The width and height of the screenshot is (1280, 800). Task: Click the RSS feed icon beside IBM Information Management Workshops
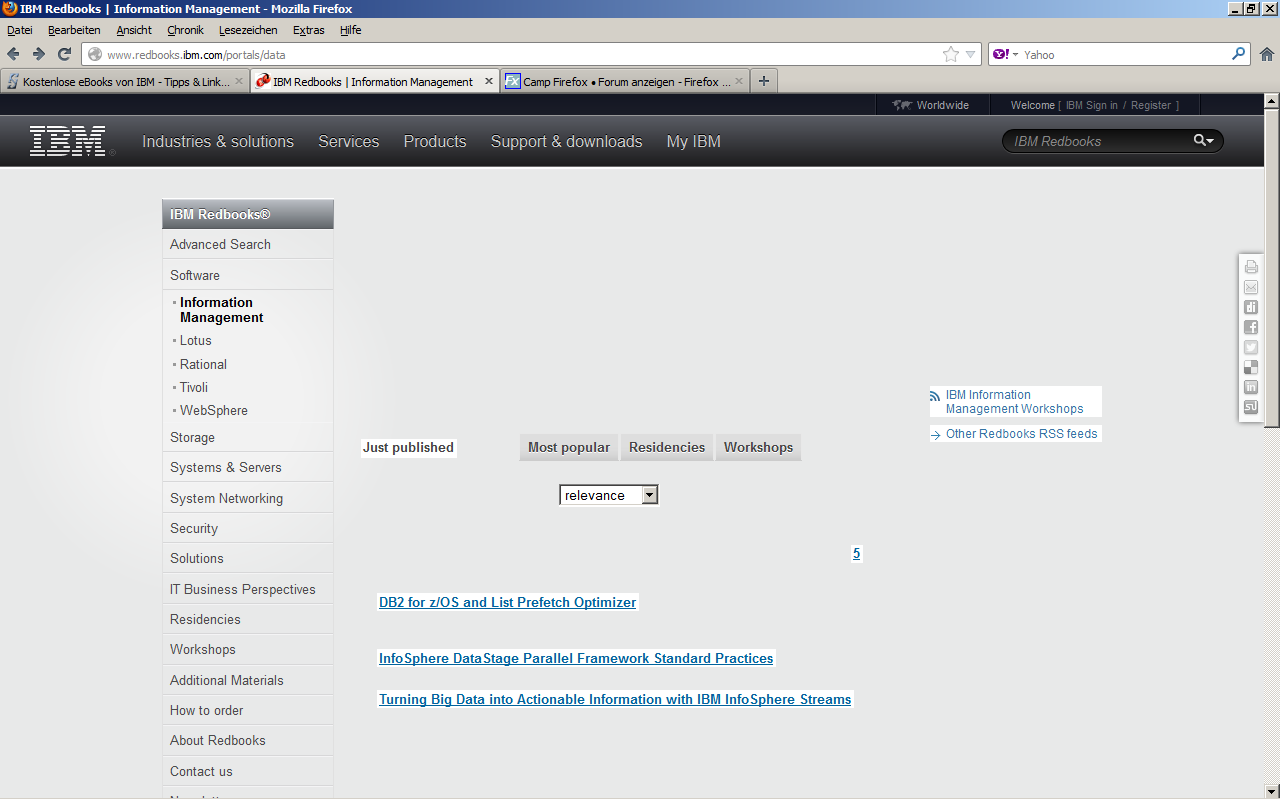coord(935,396)
